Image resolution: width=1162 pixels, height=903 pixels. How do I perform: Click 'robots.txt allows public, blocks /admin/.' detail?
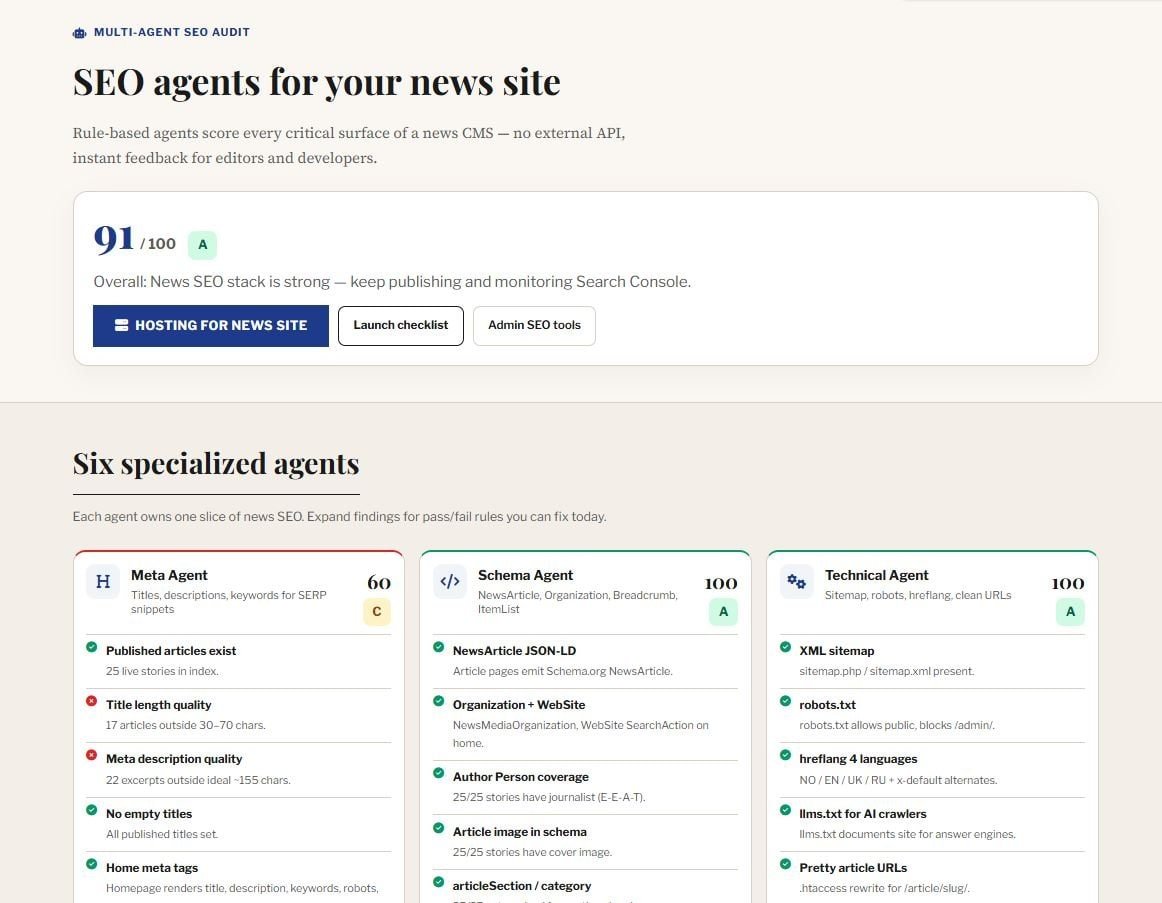point(897,725)
